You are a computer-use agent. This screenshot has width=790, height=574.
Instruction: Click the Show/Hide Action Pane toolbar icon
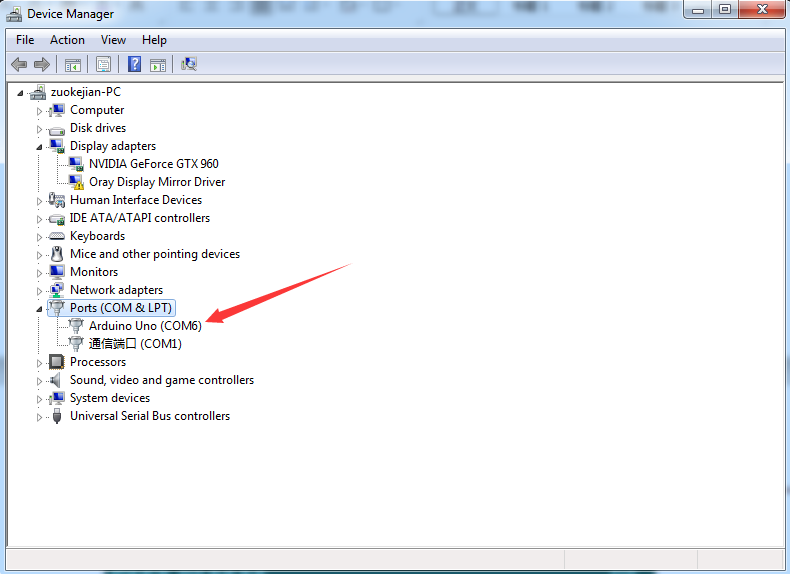pyautogui.click(x=158, y=65)
